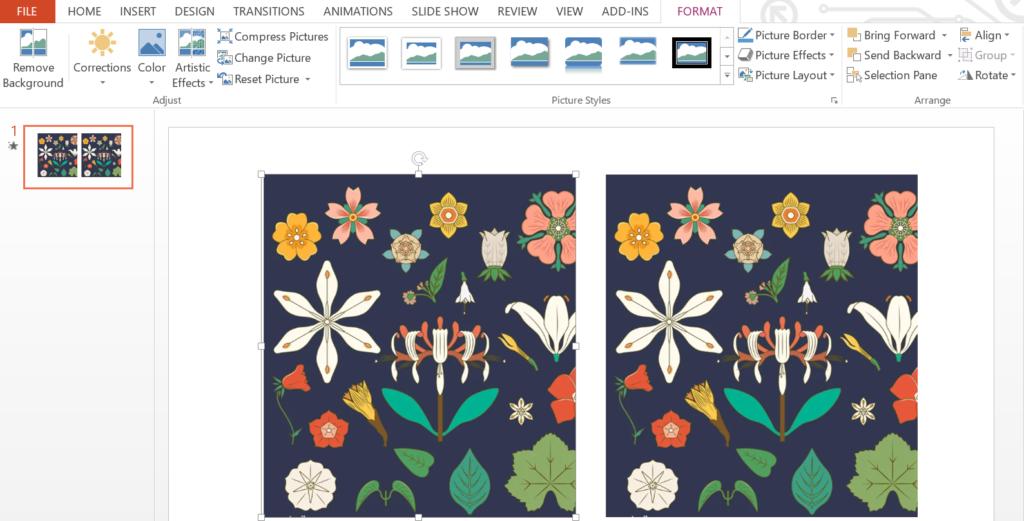
Task: Expand the Artistic Effects dropdown arrow
Action: pyautogui.click(x=211, y=83)
